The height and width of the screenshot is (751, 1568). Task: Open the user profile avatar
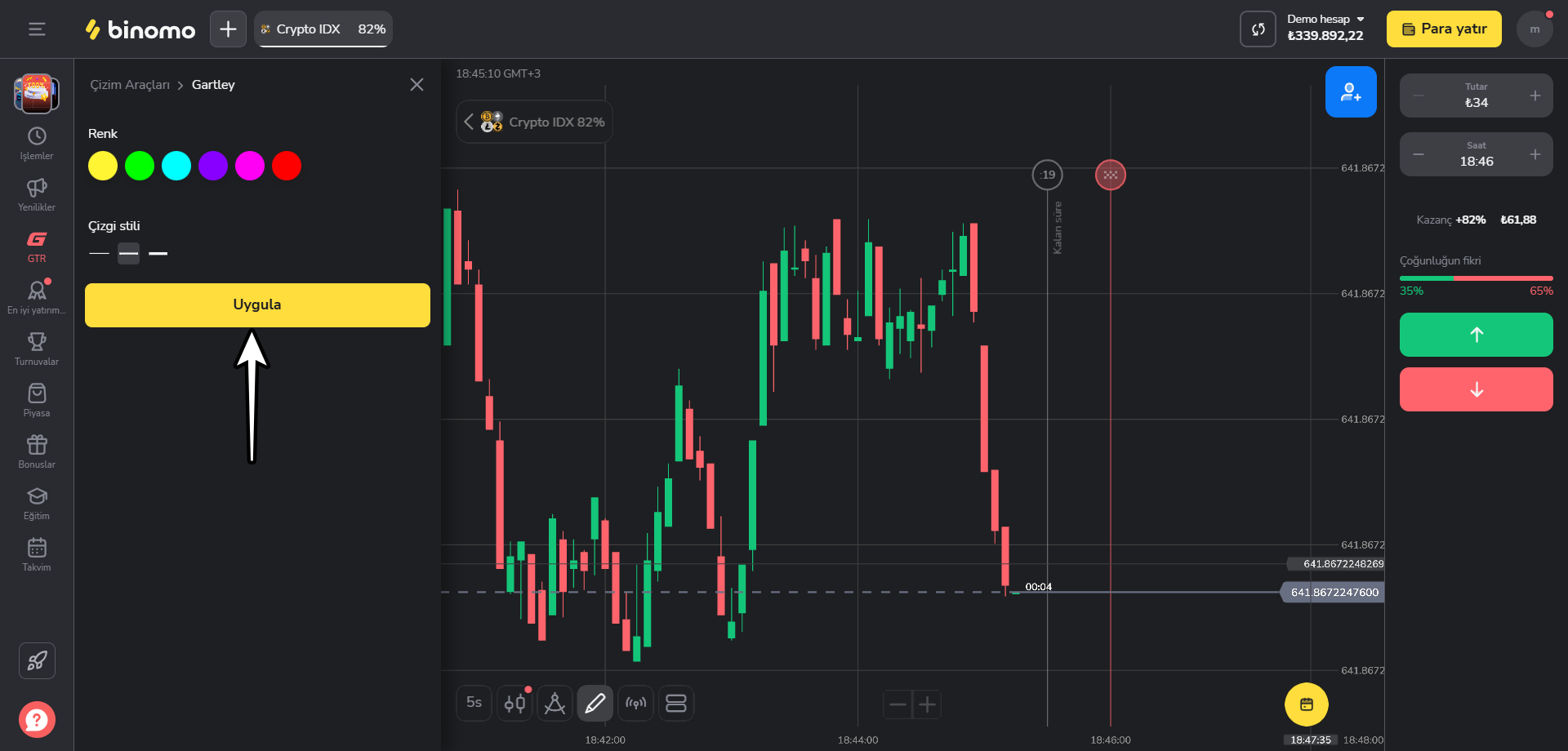pos(1535,29)
